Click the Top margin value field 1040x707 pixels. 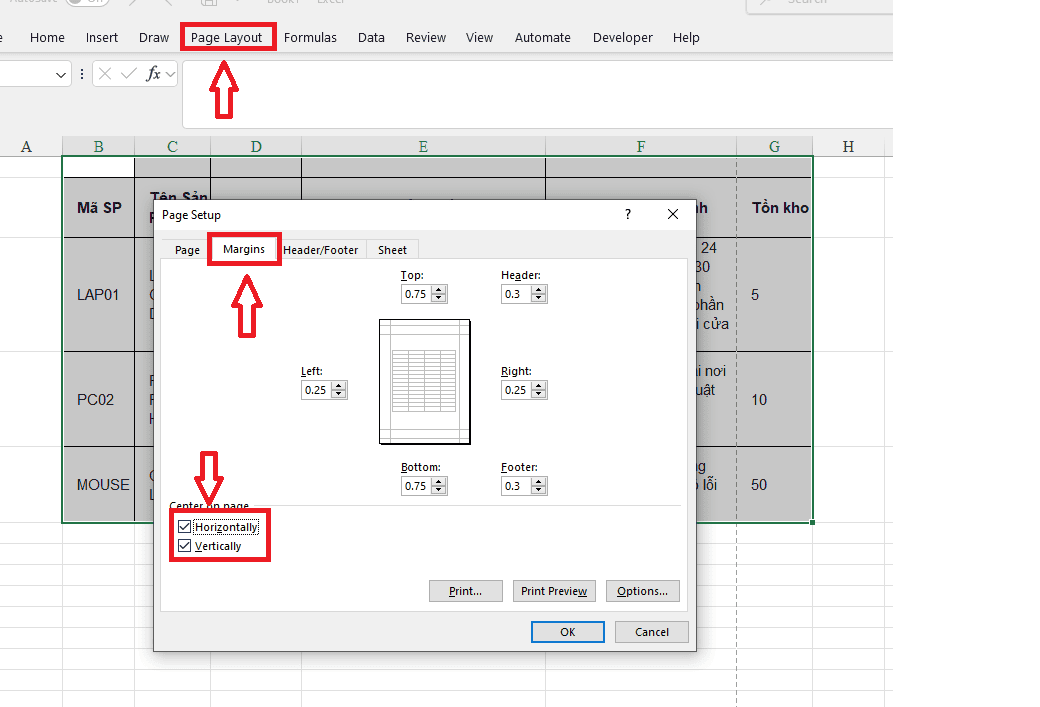pos(416,294)
